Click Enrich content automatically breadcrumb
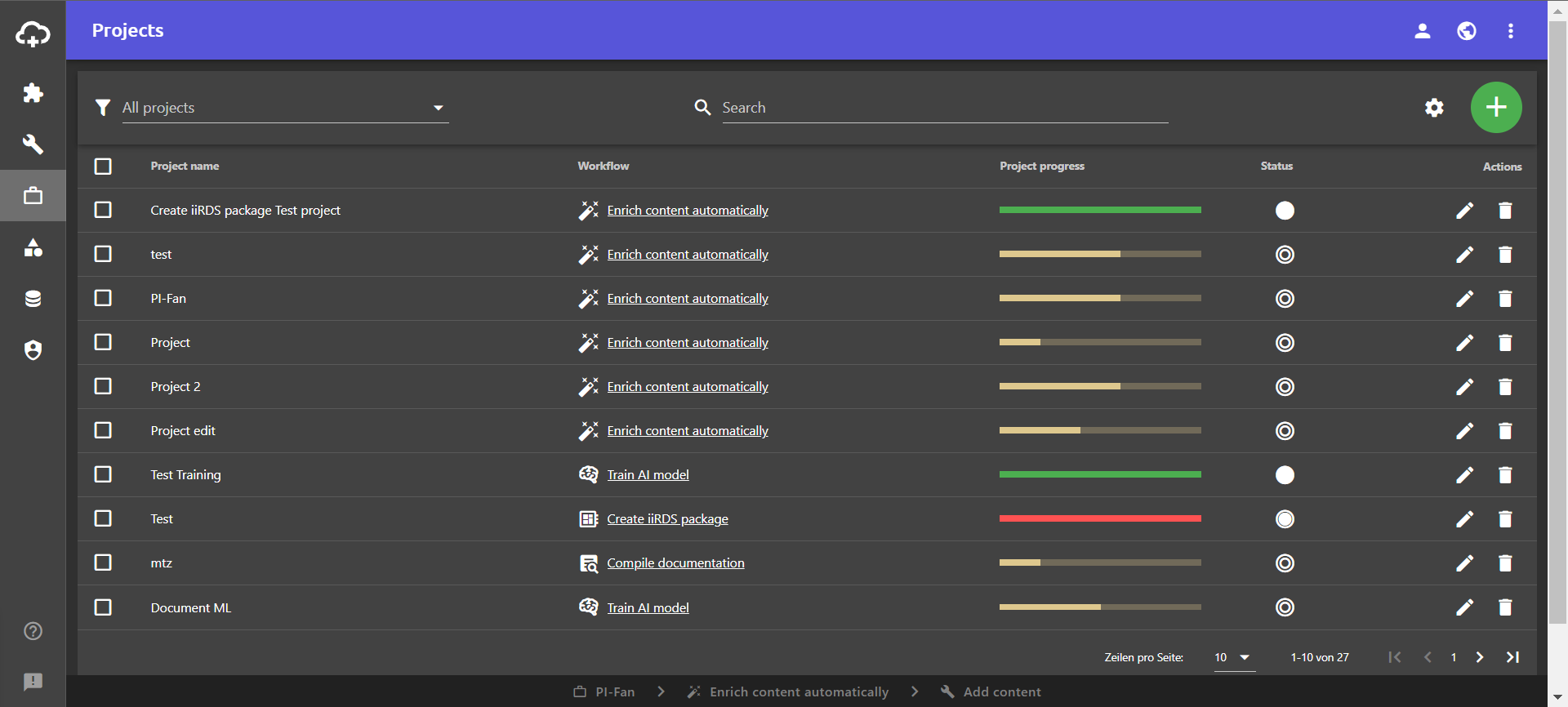1568x707 pixels. coord(788,691)
